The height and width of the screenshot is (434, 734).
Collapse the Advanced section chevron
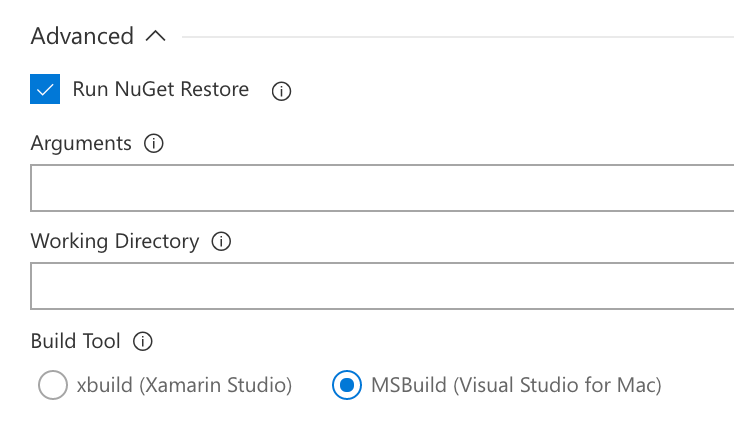(x=155, y=36)
